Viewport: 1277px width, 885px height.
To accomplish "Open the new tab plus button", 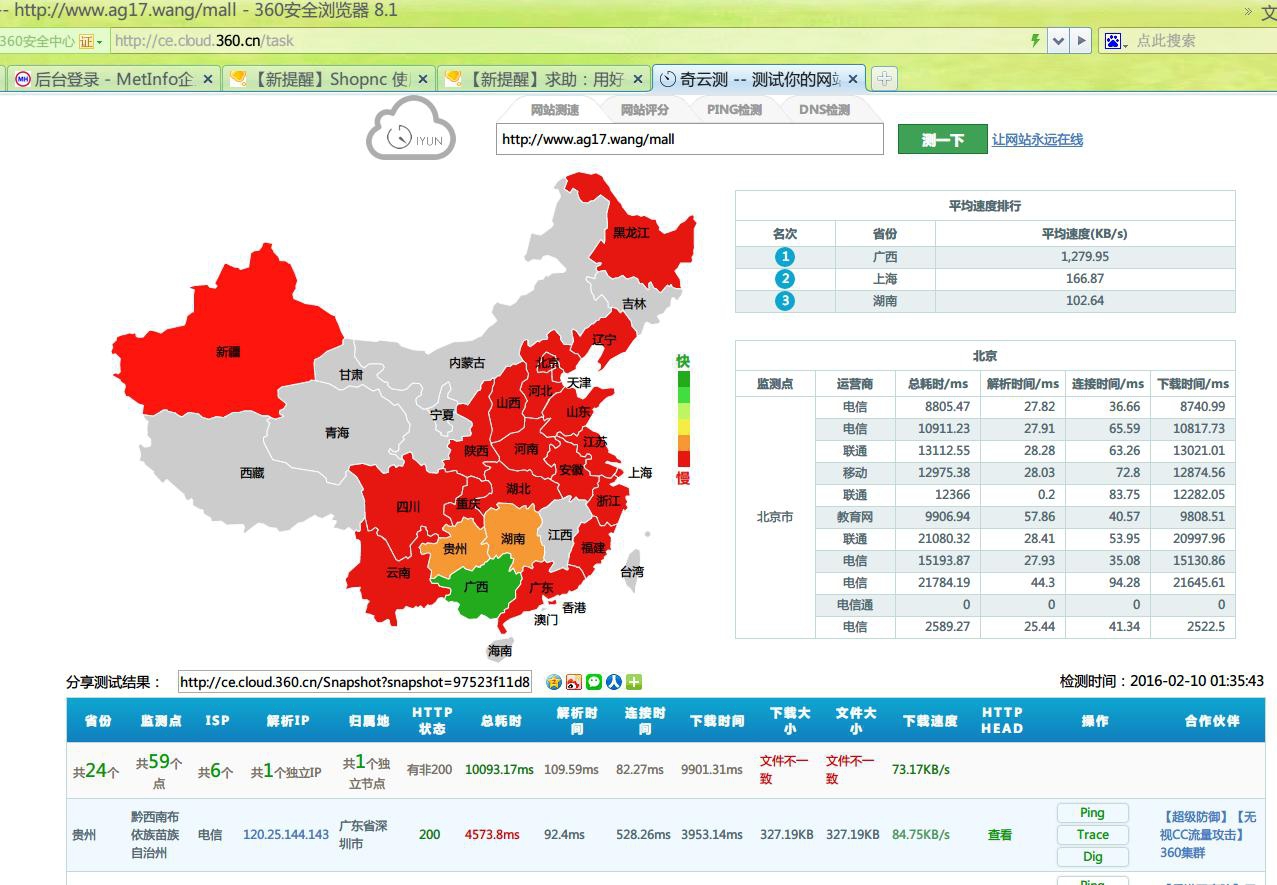I will pos(884,78).
